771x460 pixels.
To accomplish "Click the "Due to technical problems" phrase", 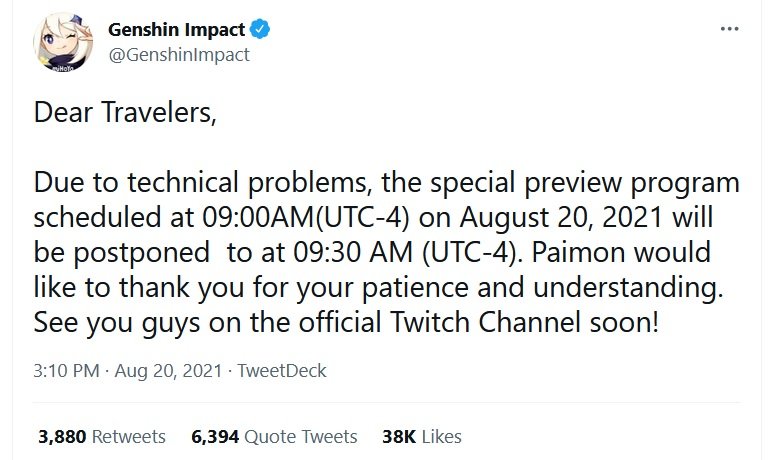I will pos(200,183).
